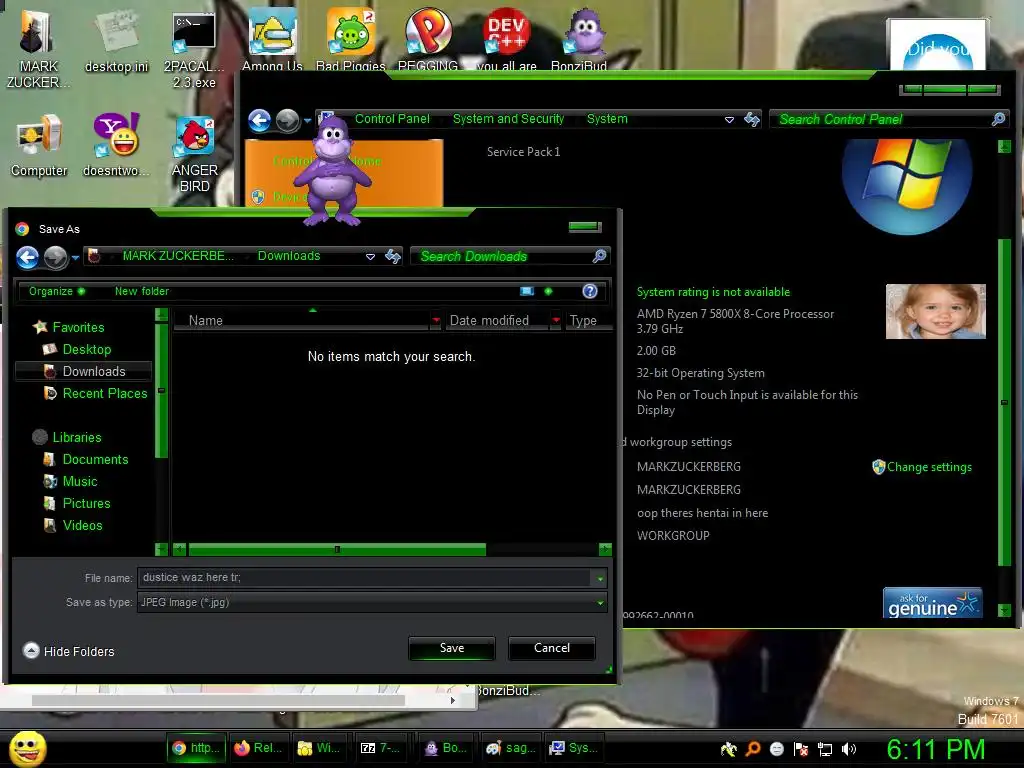The height and width of the screenshot is (768, 1024).
Task: Click the Forward arrow in Save As dialog
Action: 56,257
